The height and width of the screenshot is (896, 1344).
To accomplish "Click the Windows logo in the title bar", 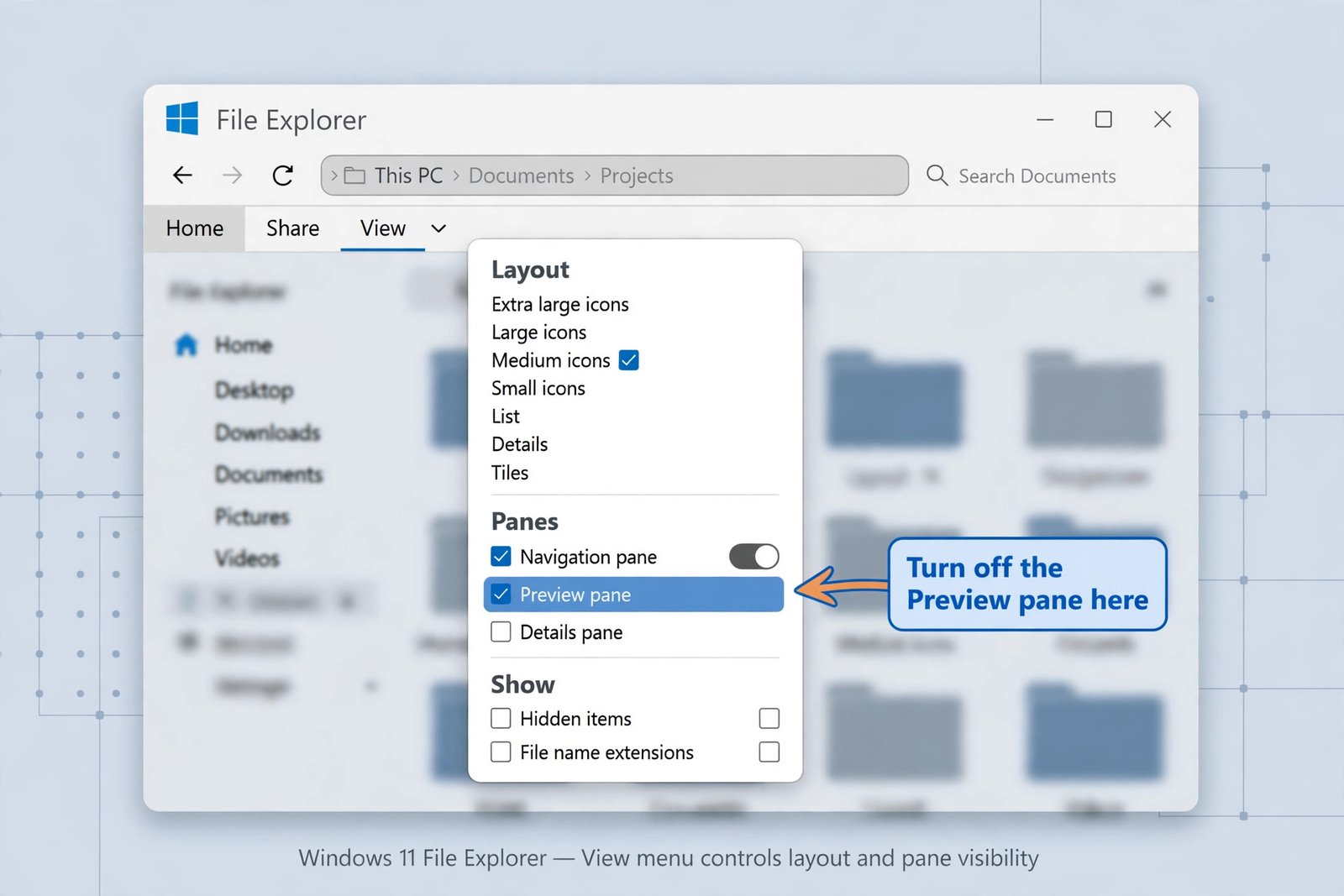I will 182,118.
